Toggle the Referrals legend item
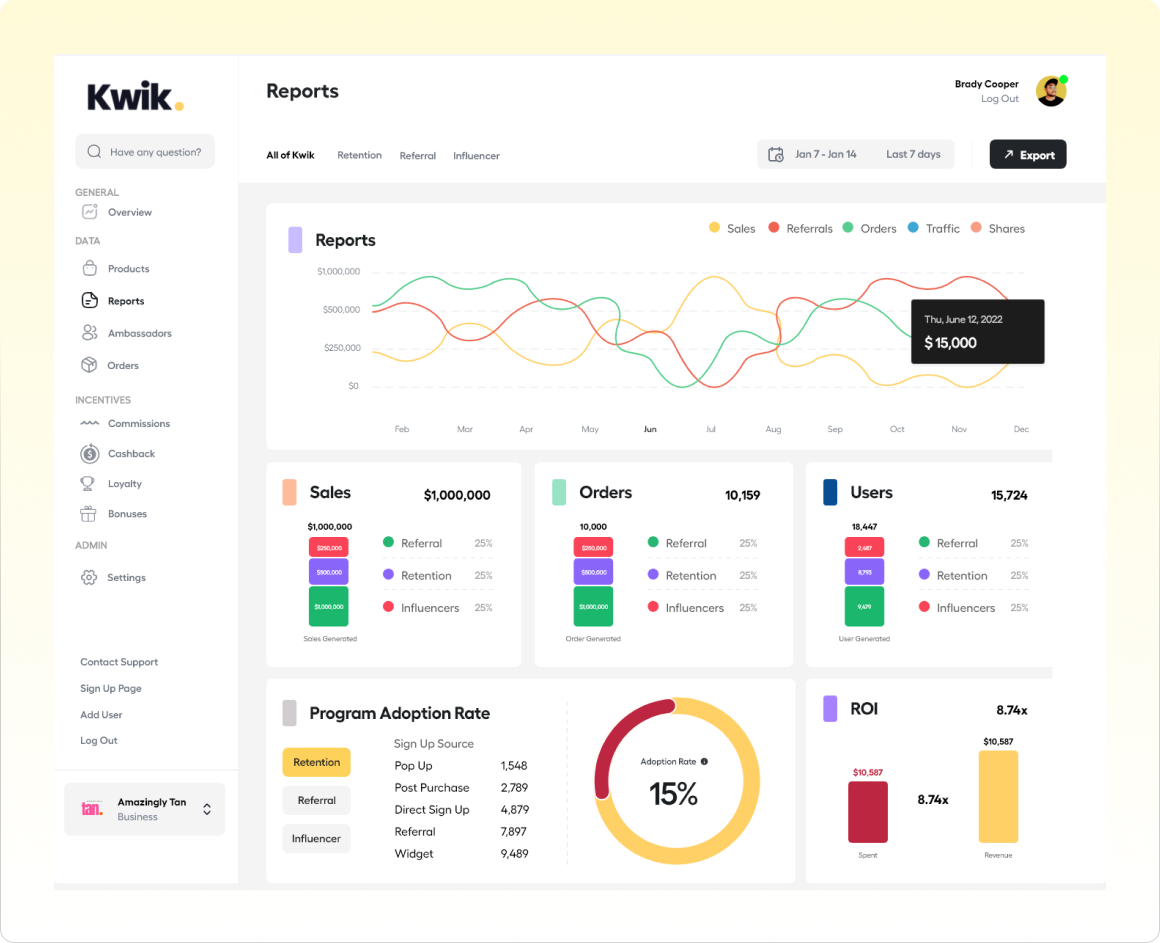Screen dimensions: 1160x943 (x=800, y=228)
